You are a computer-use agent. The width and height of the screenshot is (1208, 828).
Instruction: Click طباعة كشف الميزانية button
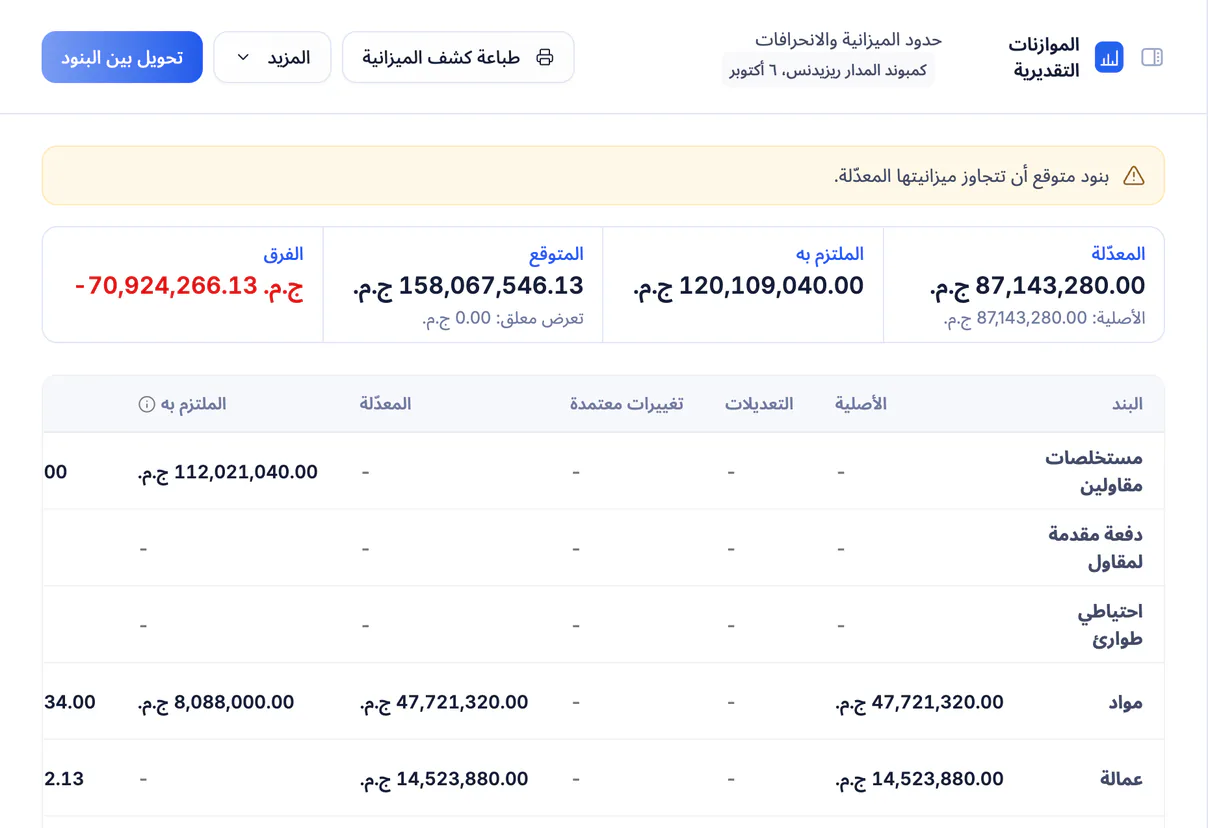[458, 57]
